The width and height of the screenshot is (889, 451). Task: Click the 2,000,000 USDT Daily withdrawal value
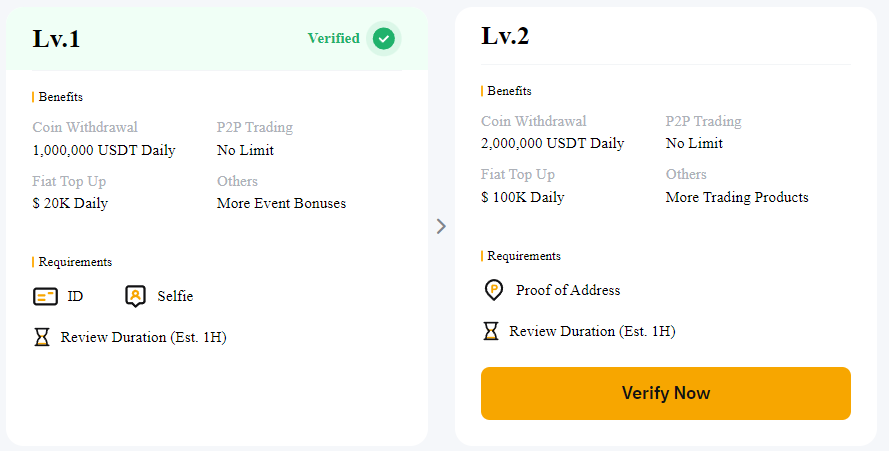[x=553, y=144]
